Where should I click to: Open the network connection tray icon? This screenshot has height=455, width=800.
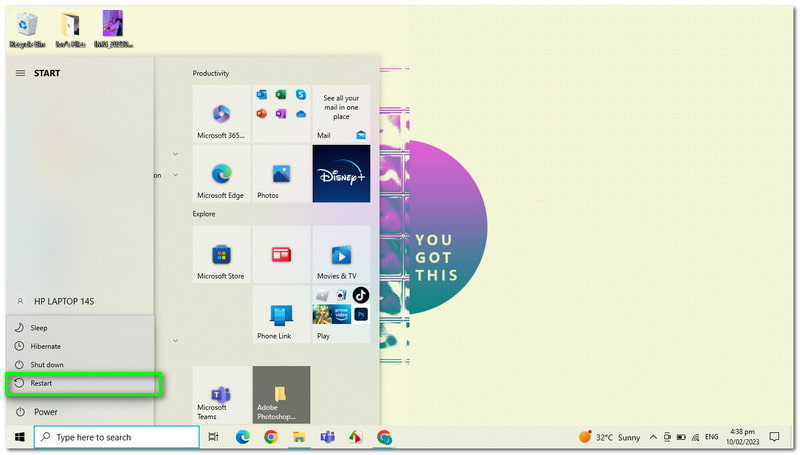[695, 437]
